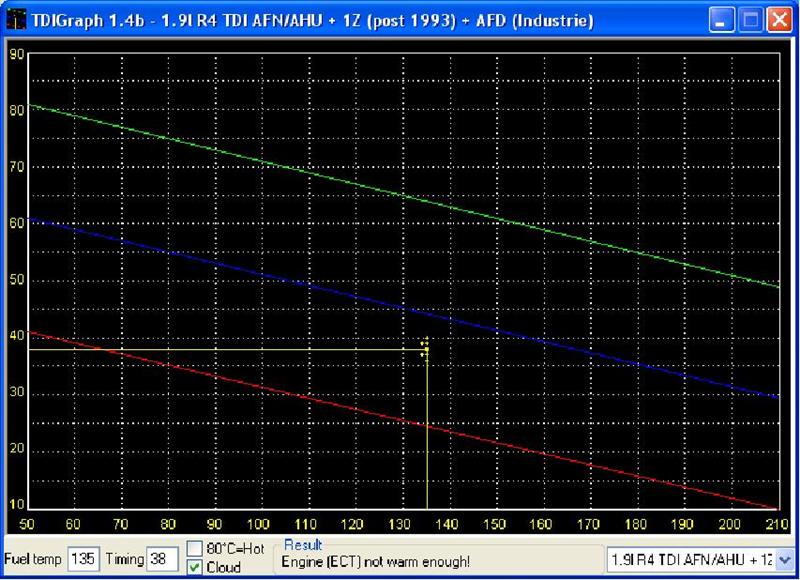Click the TDIGraph application icon in the title bar
The image size is (800, 580).
click(x=16, y=16)
